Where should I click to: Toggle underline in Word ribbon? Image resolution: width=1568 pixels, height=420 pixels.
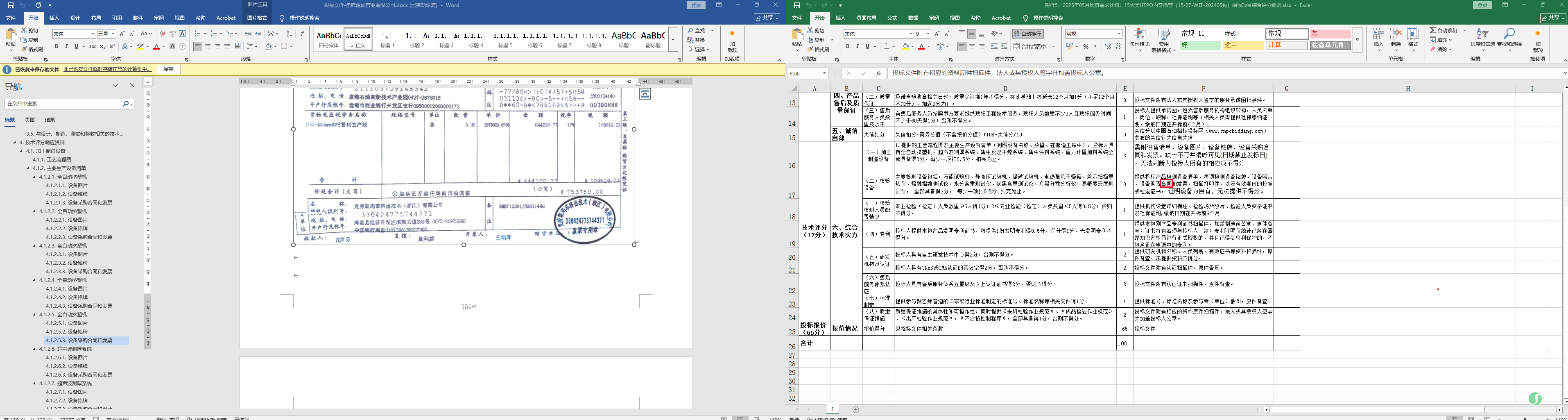coord(76,46)
